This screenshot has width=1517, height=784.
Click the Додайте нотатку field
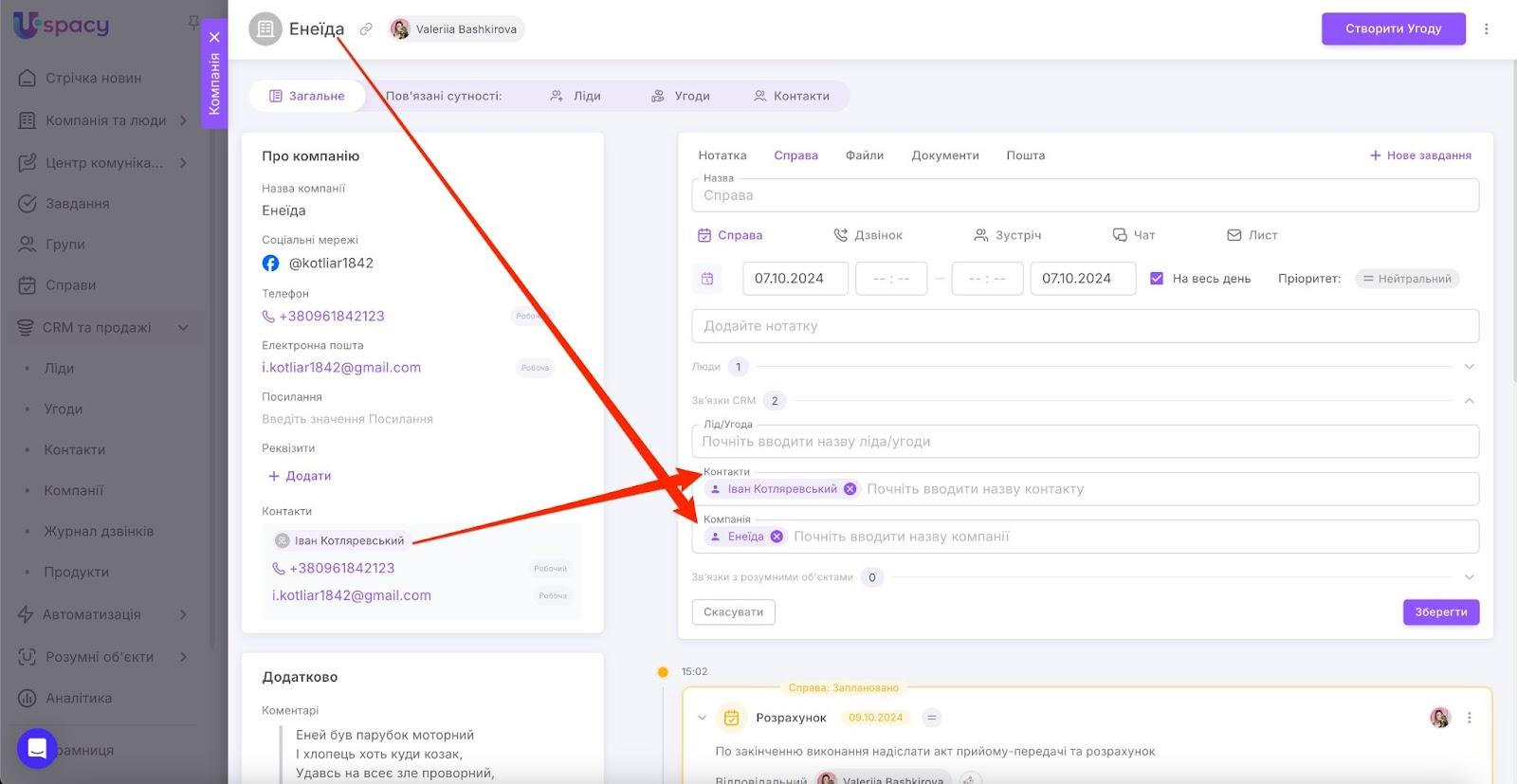click(x=1086, y=326)
